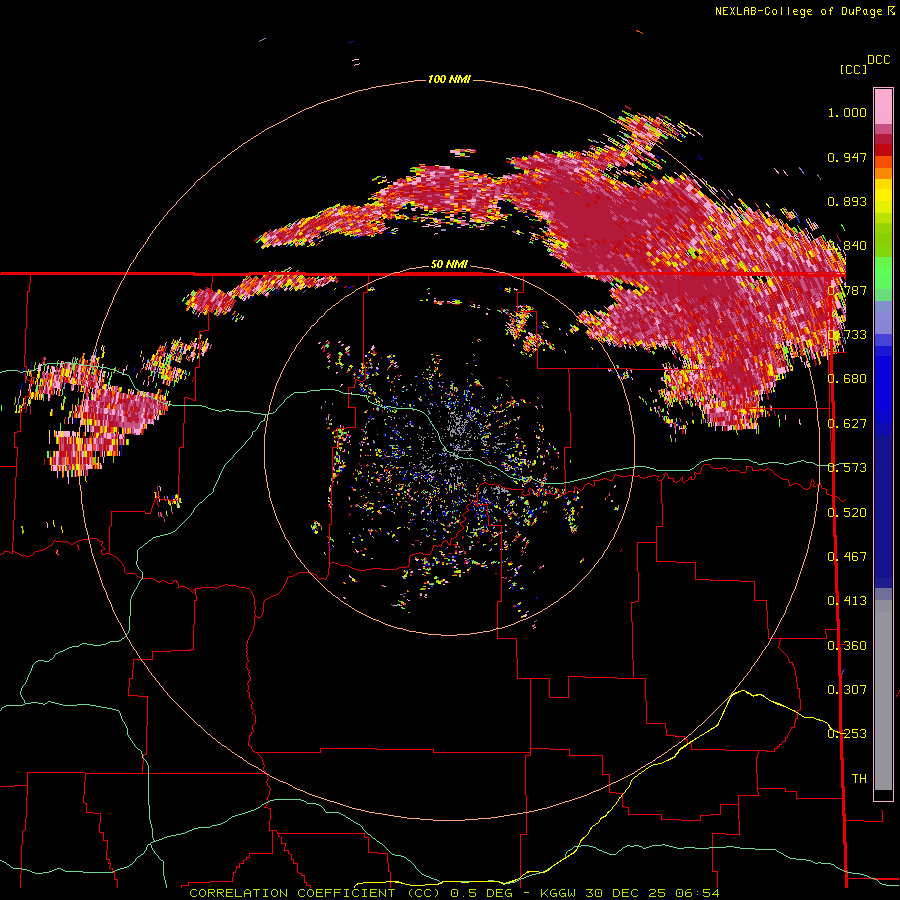Click the gray bottom color bar segment

pyautogui.click(x=883, y=695)
